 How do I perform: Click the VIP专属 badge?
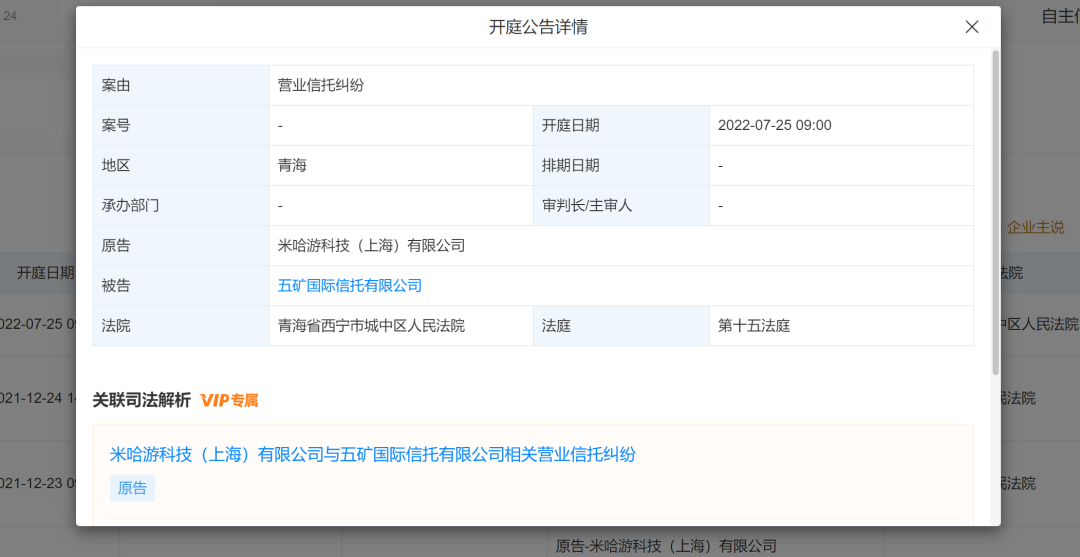coord(229,400)
